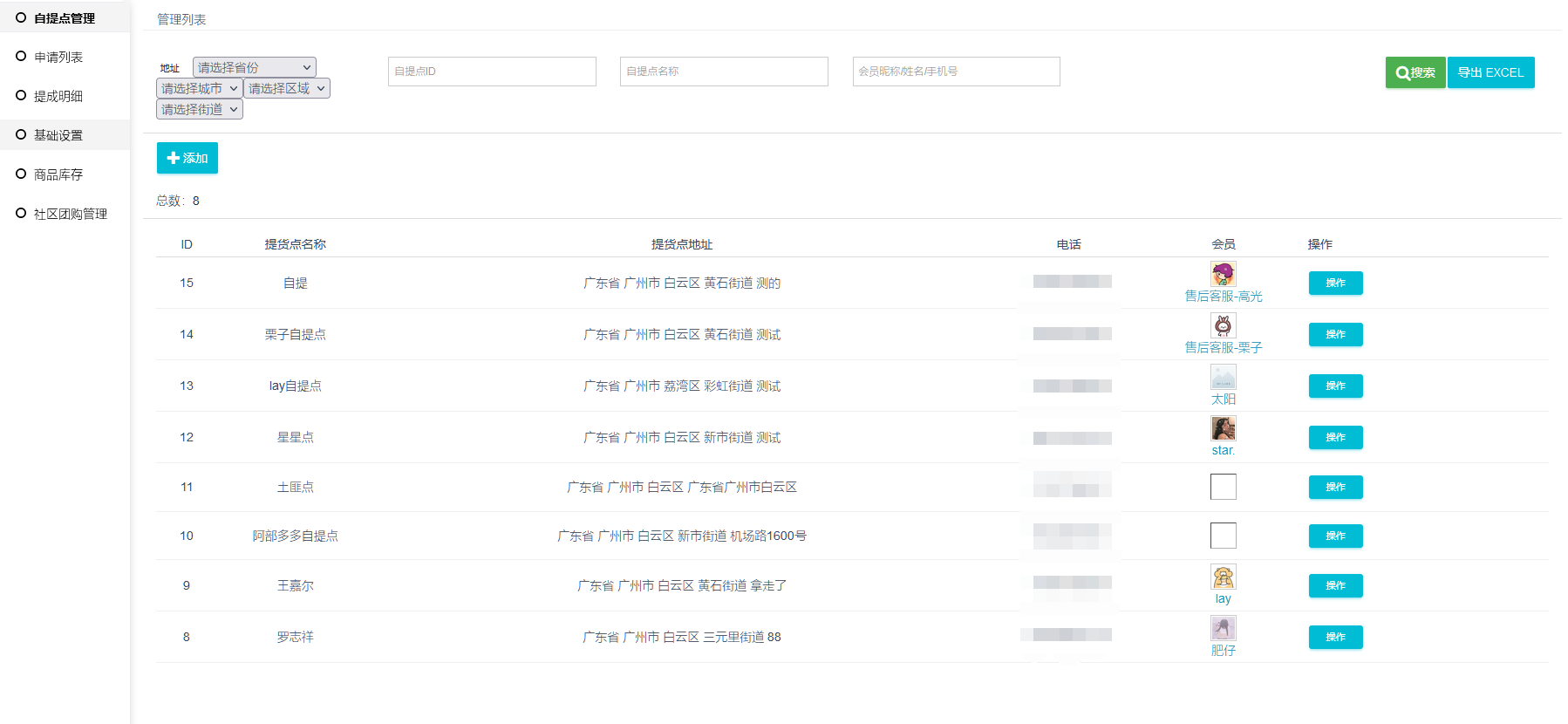Open the 请选择区域 district dropdown
Image resolution: width=1568 pixels, height=724 pixels.
coord(286,88)
